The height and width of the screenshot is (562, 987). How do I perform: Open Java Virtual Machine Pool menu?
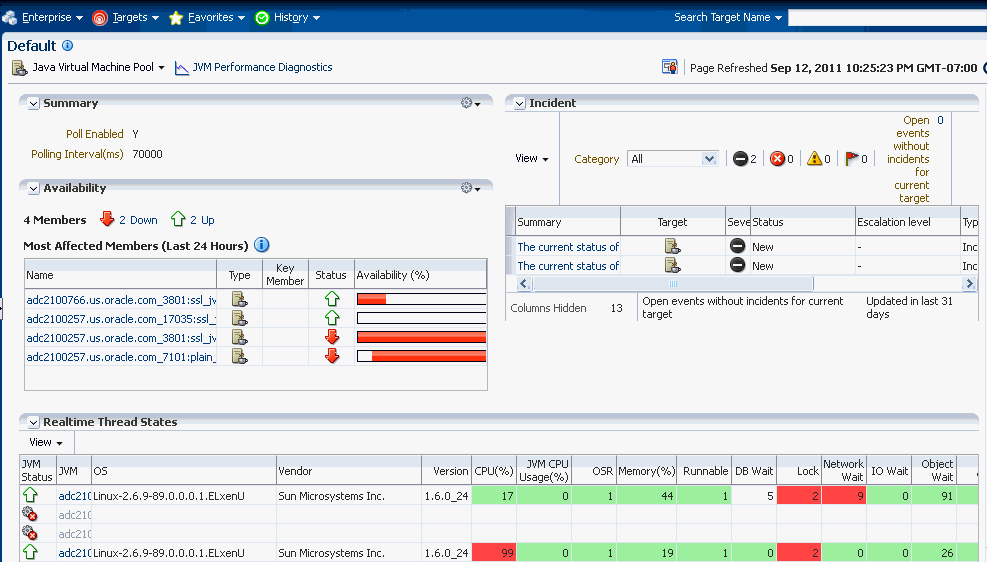[98, 67]
